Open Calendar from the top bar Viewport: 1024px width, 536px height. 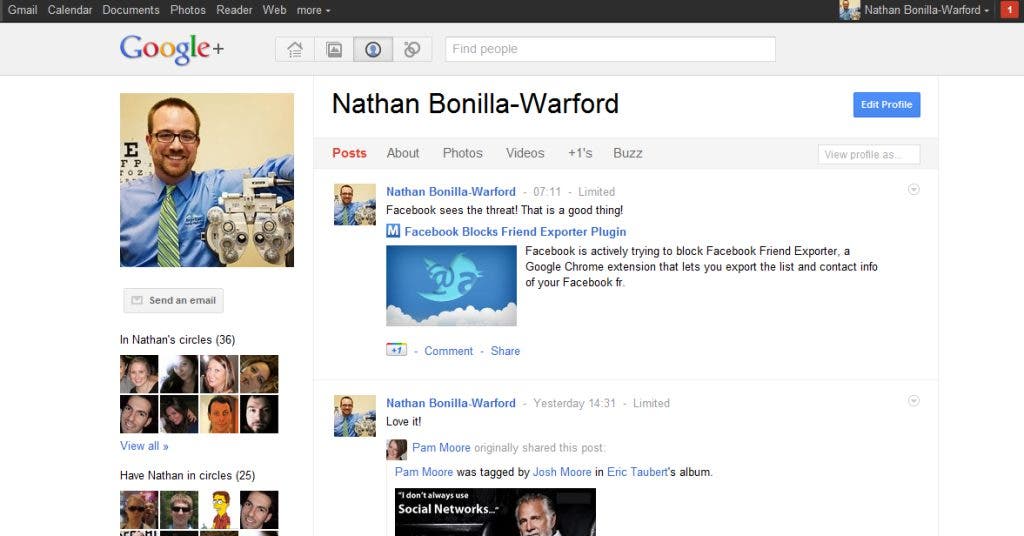point(70,10)
